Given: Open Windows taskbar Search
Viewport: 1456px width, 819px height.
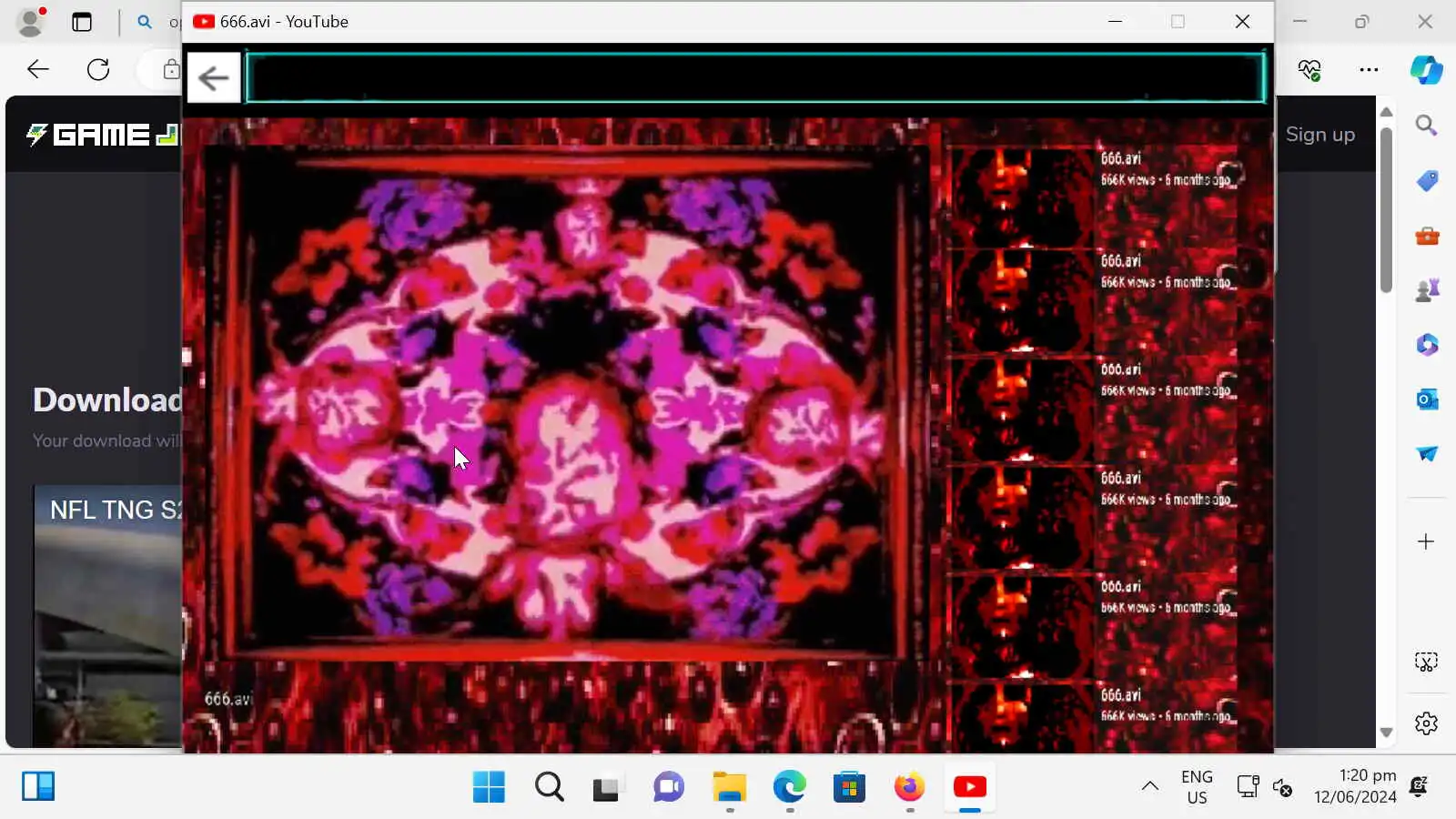Looking at the screenshot, I should 549,787.
